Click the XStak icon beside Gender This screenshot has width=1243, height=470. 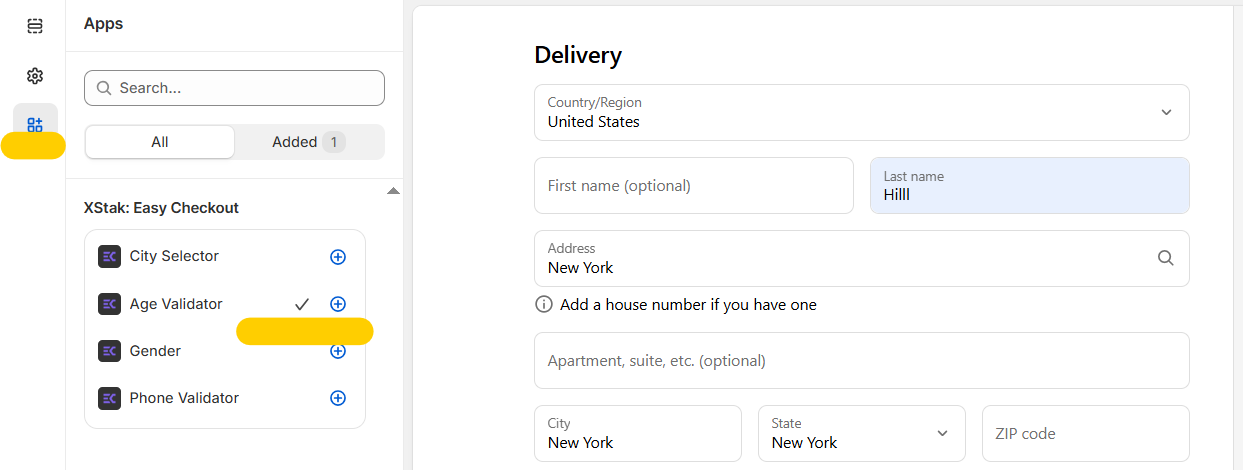(109, 351)
